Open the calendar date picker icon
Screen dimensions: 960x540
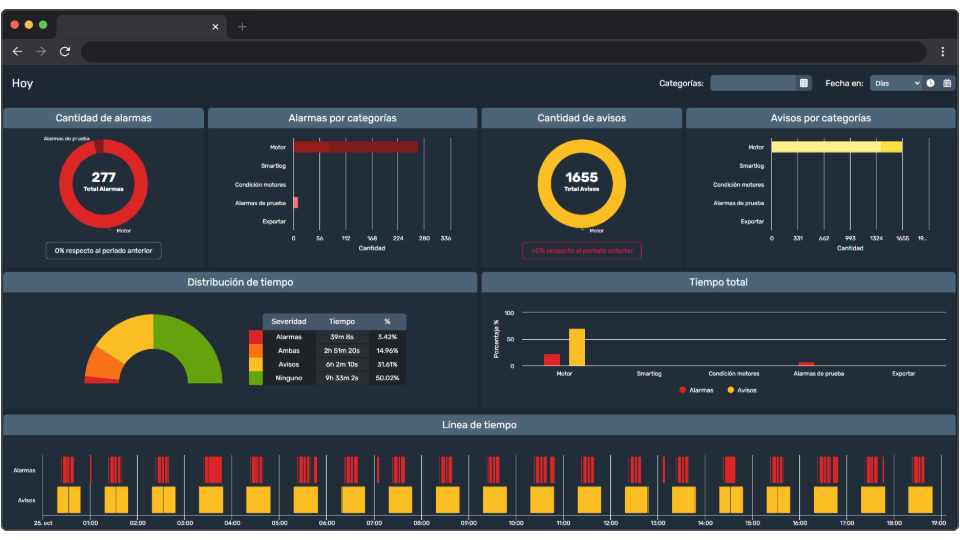click(x=947, y=83)
